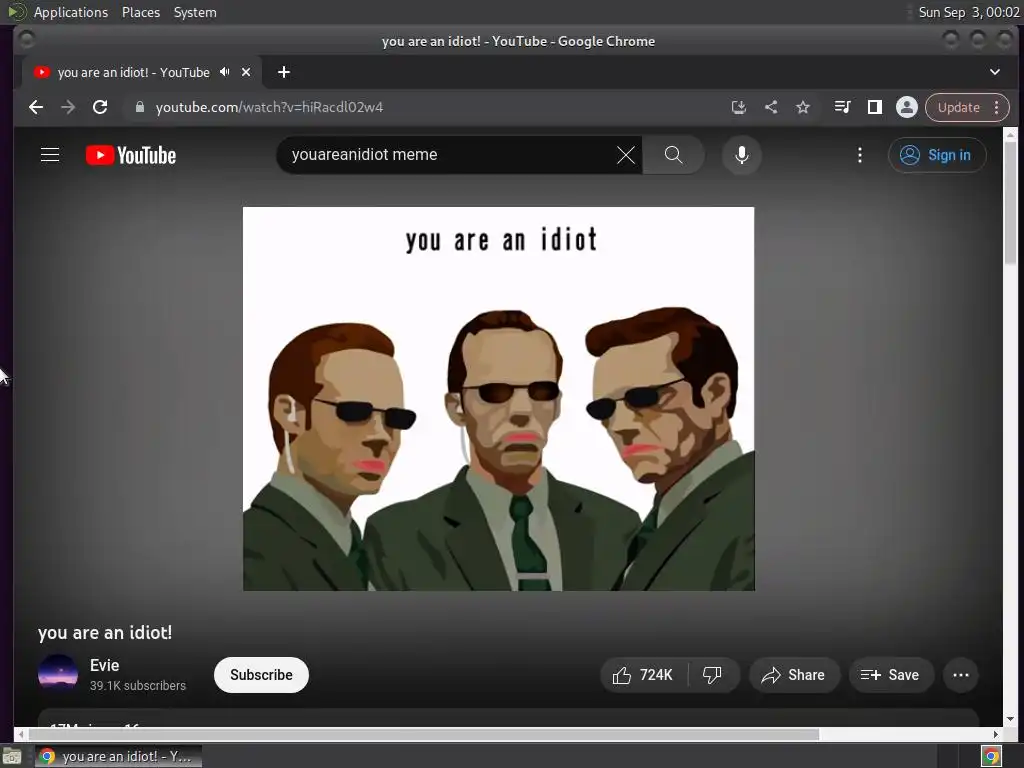
Task: Click the clock showing Sun Sep 3
Action: click(x=968, y=12)
